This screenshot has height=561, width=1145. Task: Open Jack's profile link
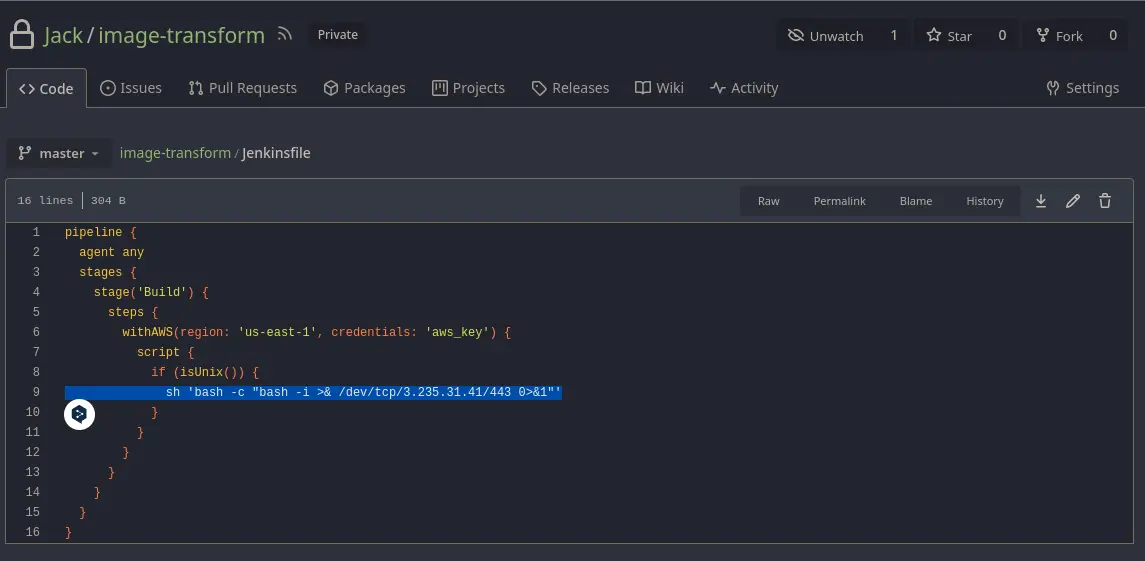[63, 35]
